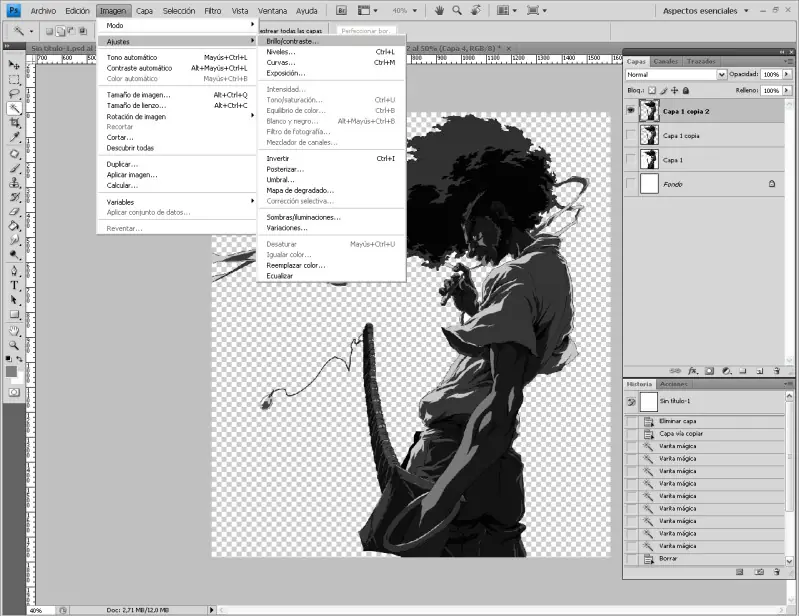Click the background color swatch
Image resolution: width=799 pixels, height=616 pixels.
coord(18,379)
